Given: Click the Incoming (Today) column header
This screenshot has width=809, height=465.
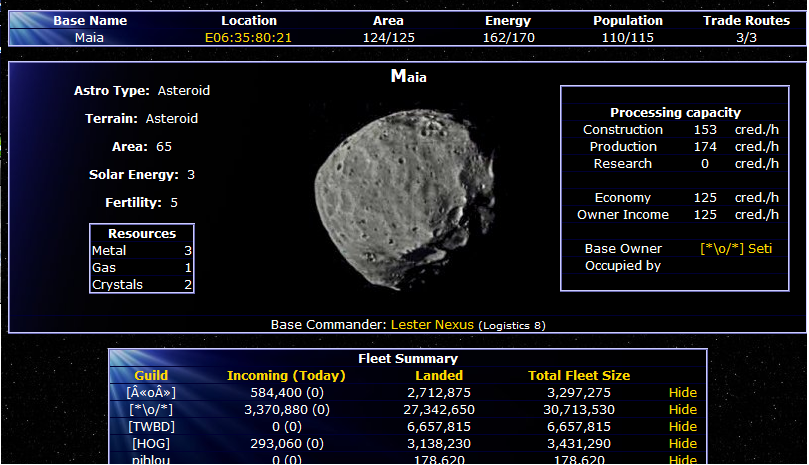Looking at the screenshot, I should click(286, 375).
